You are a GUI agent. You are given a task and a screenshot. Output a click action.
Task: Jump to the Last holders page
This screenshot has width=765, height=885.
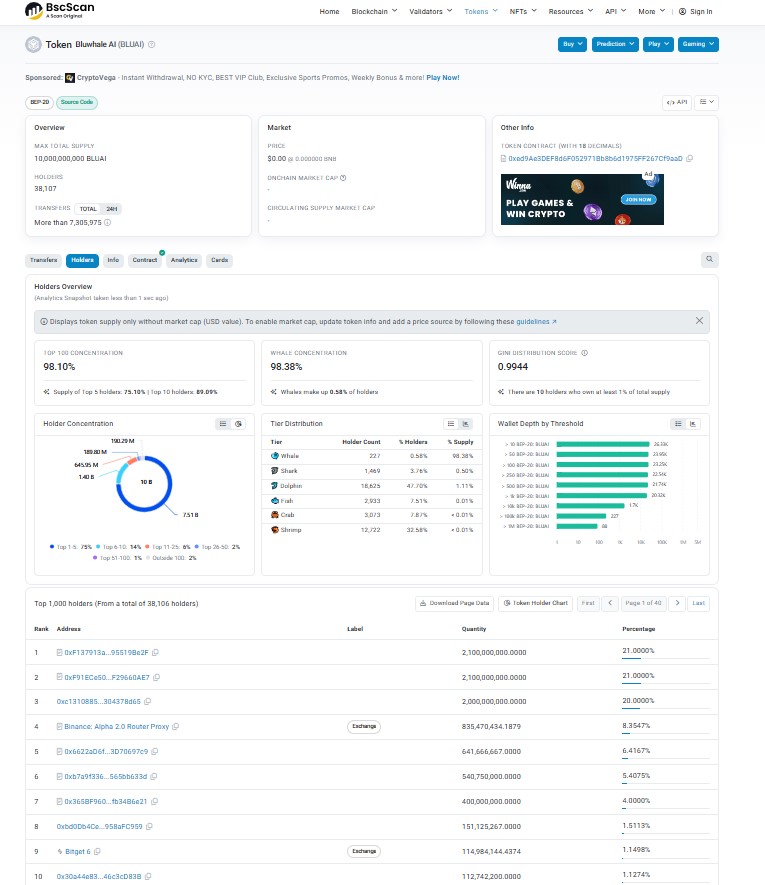coord(698,603)
